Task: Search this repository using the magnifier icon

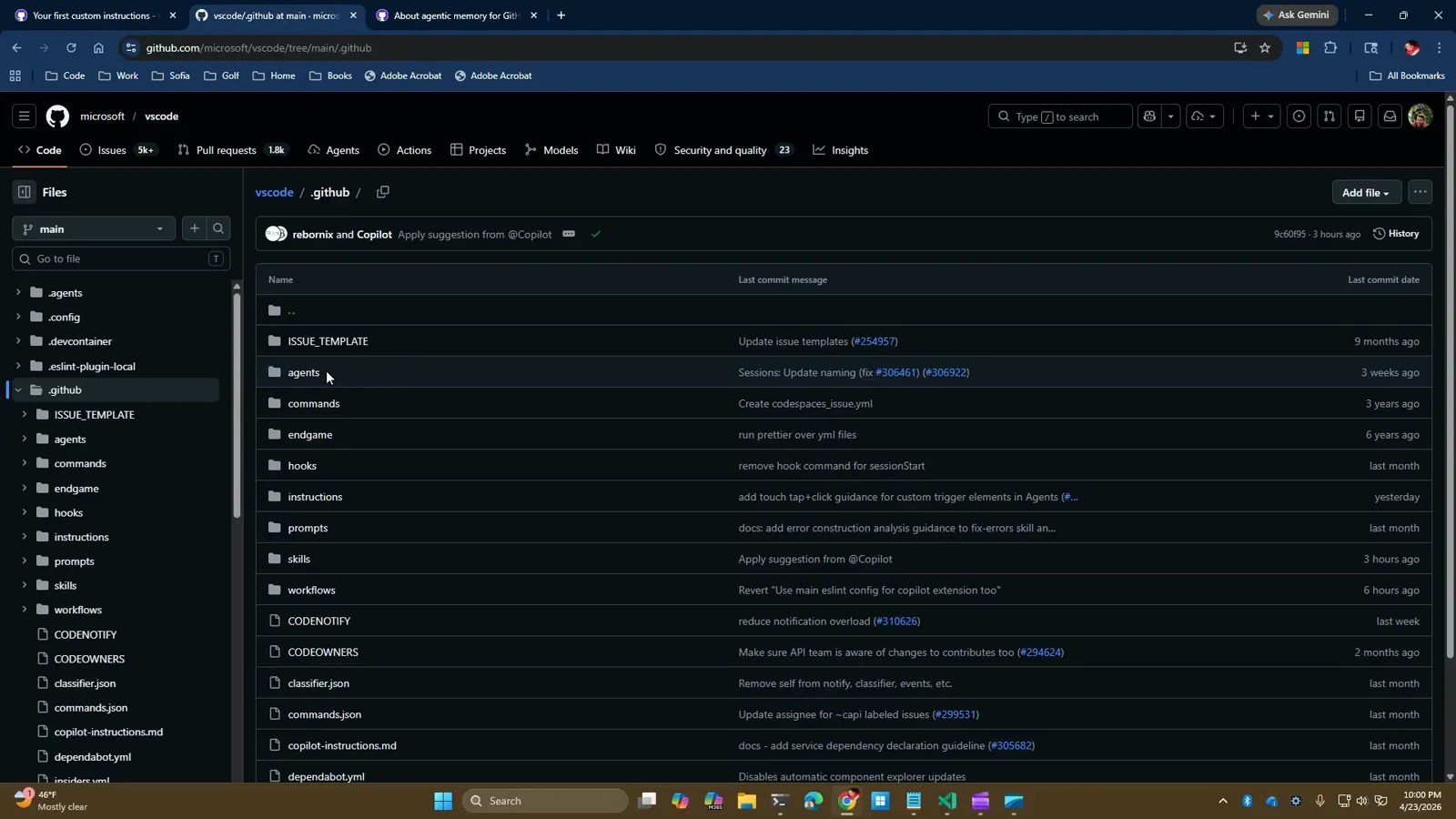Action: pyautogui.click(x=218, y=228)
